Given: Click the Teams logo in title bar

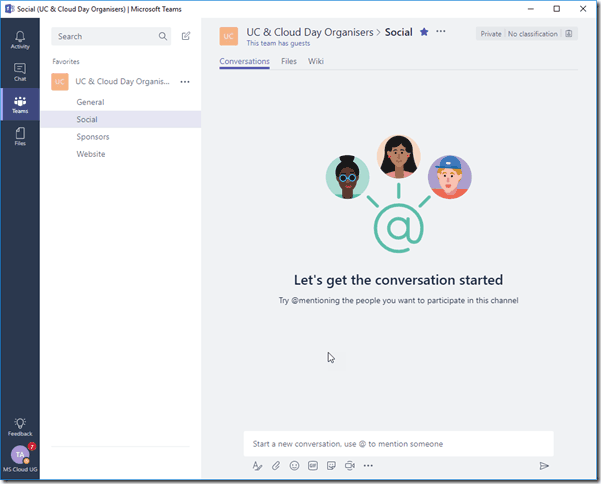Looking at the screenshot, I should click(10, 9).
